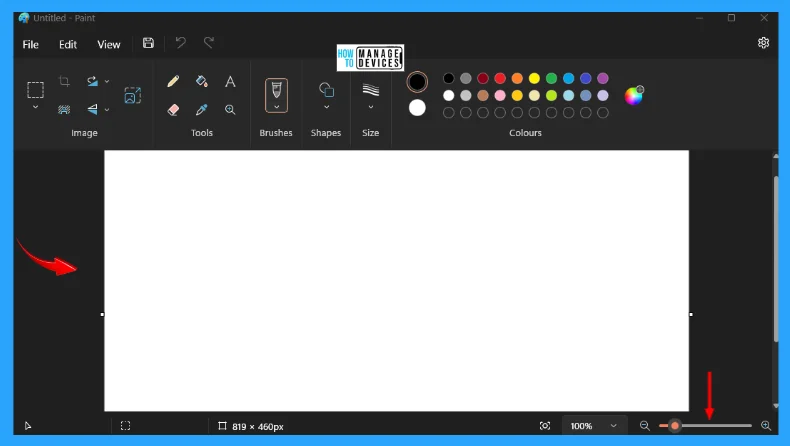The width and height of the screenshot is (790, 446).
Task: Expand the Shapes dropdown chevron
Action: [326, 107]
